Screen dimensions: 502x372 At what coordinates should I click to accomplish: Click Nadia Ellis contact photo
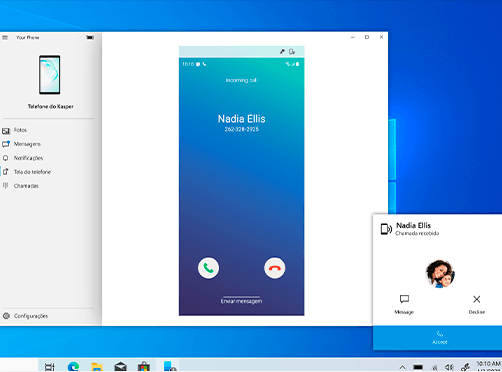pos(440,274)
